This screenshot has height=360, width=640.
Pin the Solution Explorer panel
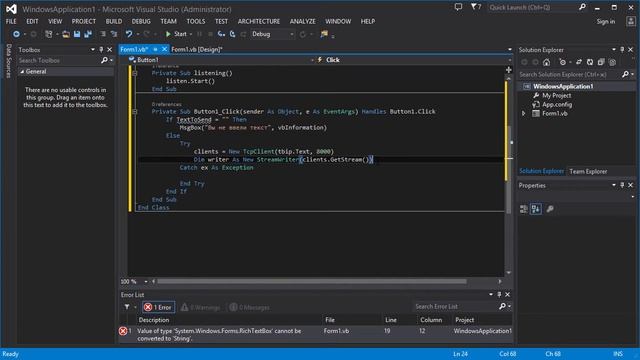tap(622, 49)
